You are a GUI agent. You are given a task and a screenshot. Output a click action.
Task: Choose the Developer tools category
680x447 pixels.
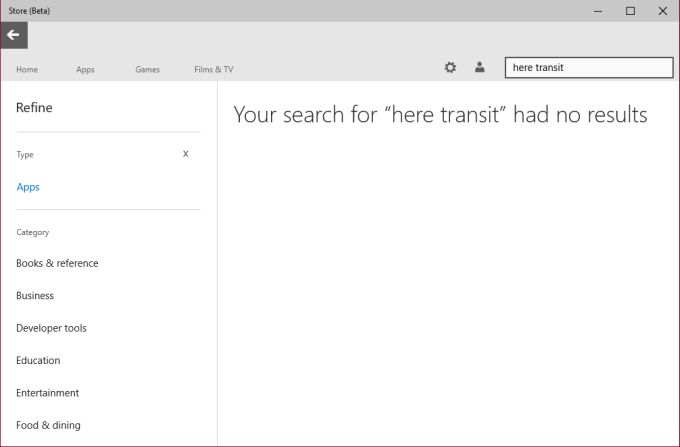51,328
